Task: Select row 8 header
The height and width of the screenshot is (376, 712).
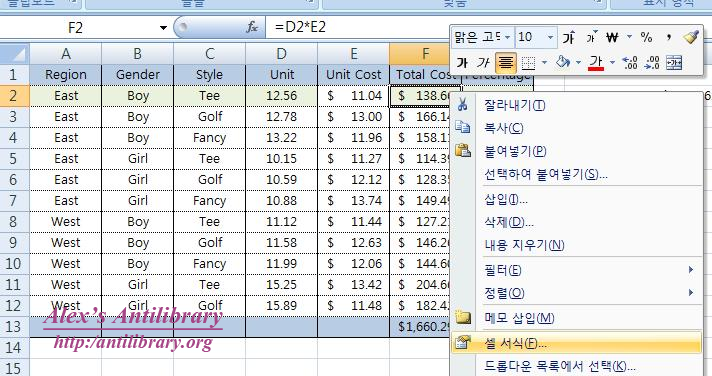Action: [15, 222]
